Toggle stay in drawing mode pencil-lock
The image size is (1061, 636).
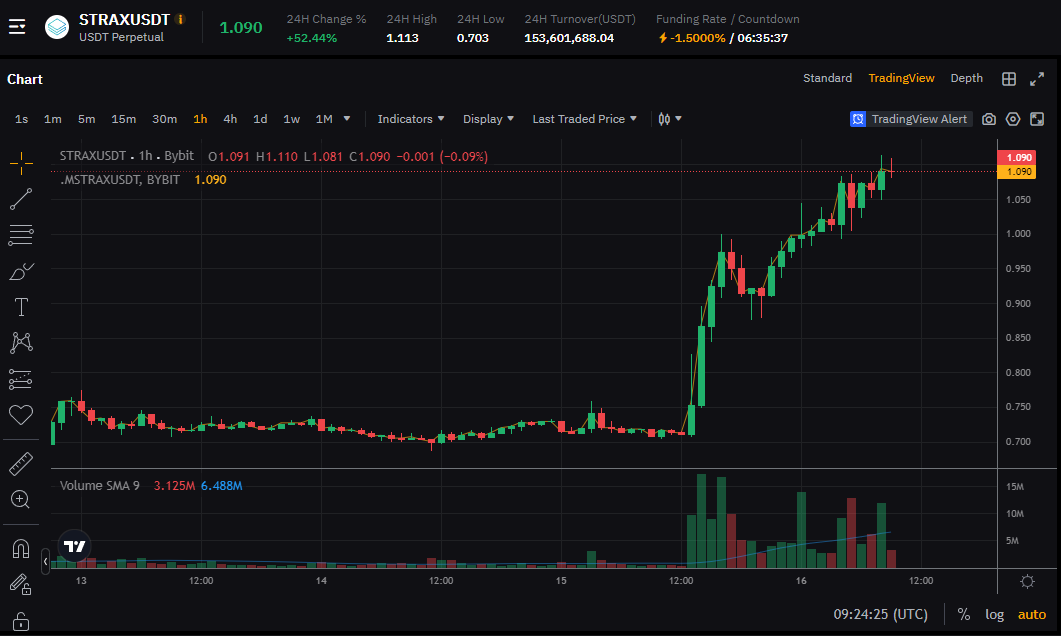[x=21, y=585]
